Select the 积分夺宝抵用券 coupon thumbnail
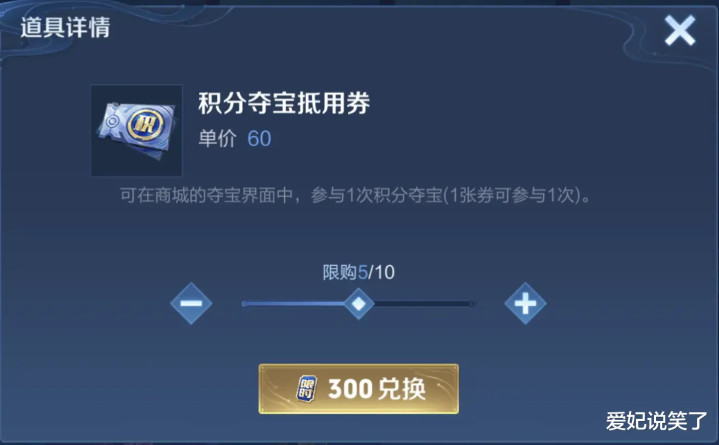This screenshot has width=719, height=445. 137,130
